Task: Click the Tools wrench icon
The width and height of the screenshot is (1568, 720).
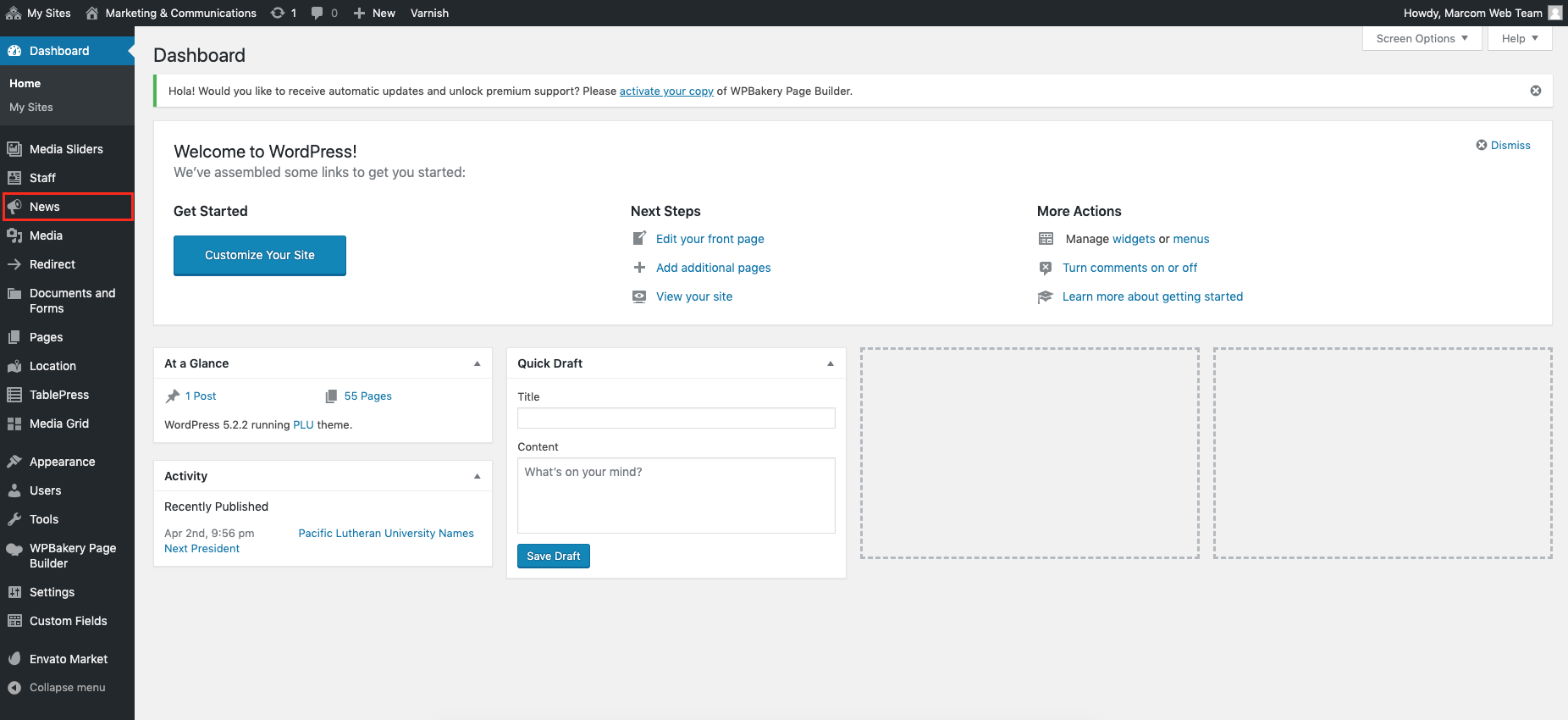Action: [14, 519]
